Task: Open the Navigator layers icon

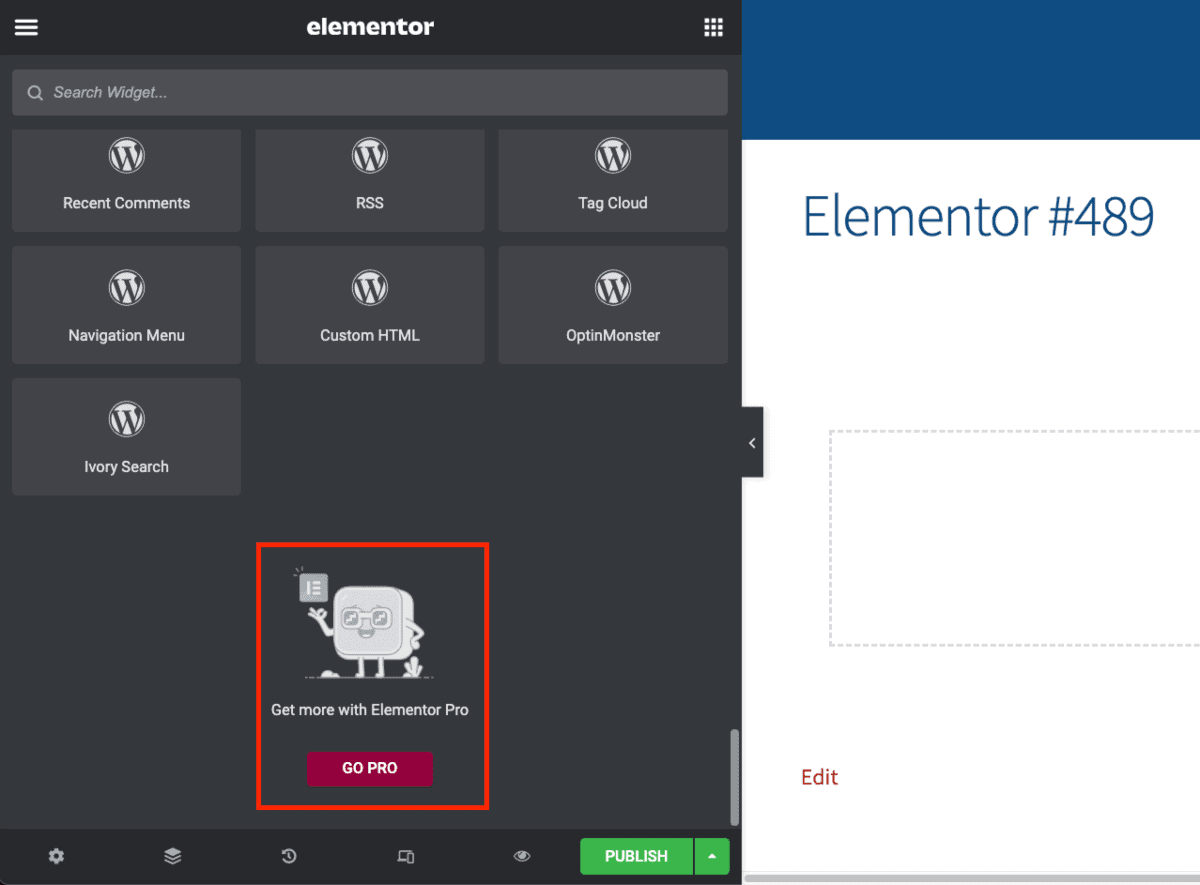Action: point(173,856)
